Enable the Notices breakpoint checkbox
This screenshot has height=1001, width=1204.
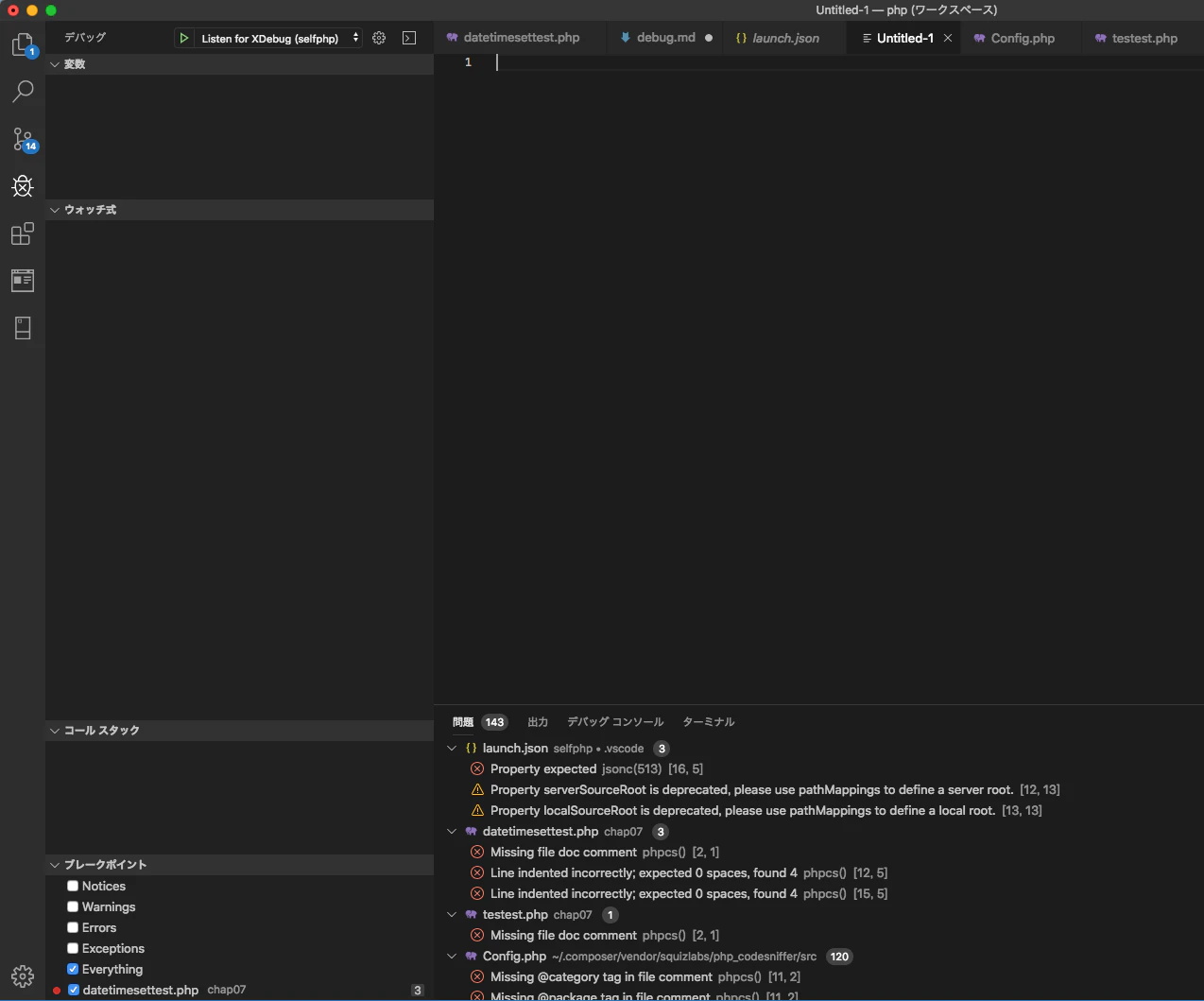point(73,886)
